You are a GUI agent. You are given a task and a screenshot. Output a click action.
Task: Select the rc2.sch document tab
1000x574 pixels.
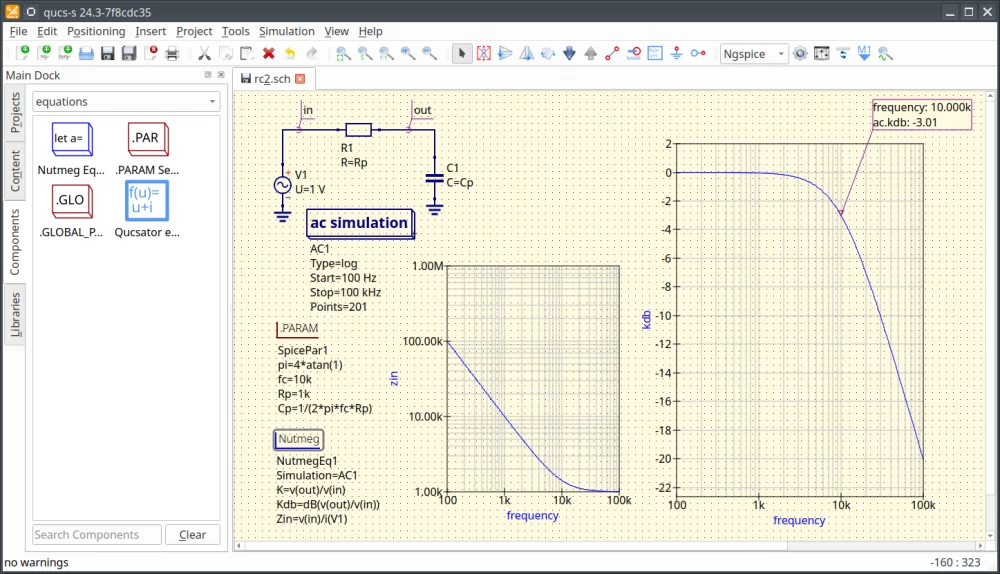click(273, 79)
